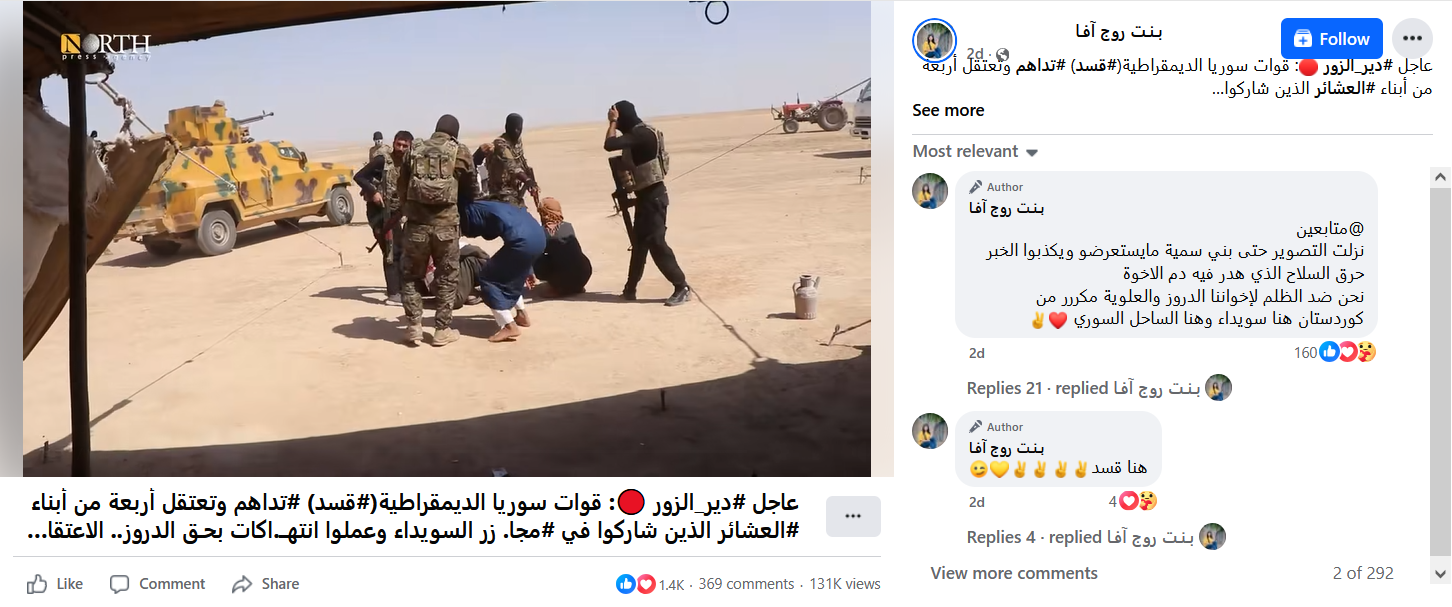Click the Comment speech bubble icon

click(x=120, y=584)
